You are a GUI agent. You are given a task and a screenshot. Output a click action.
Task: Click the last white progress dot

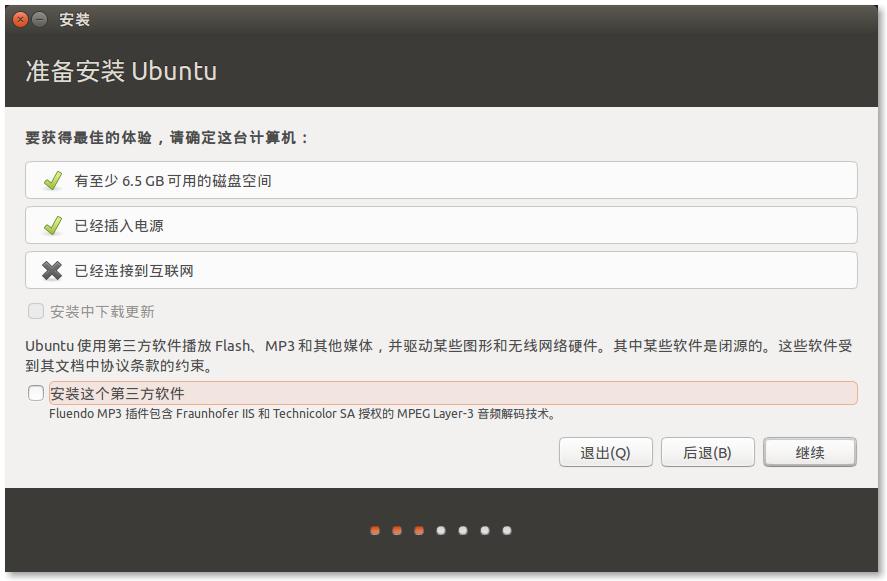point(507,531)
